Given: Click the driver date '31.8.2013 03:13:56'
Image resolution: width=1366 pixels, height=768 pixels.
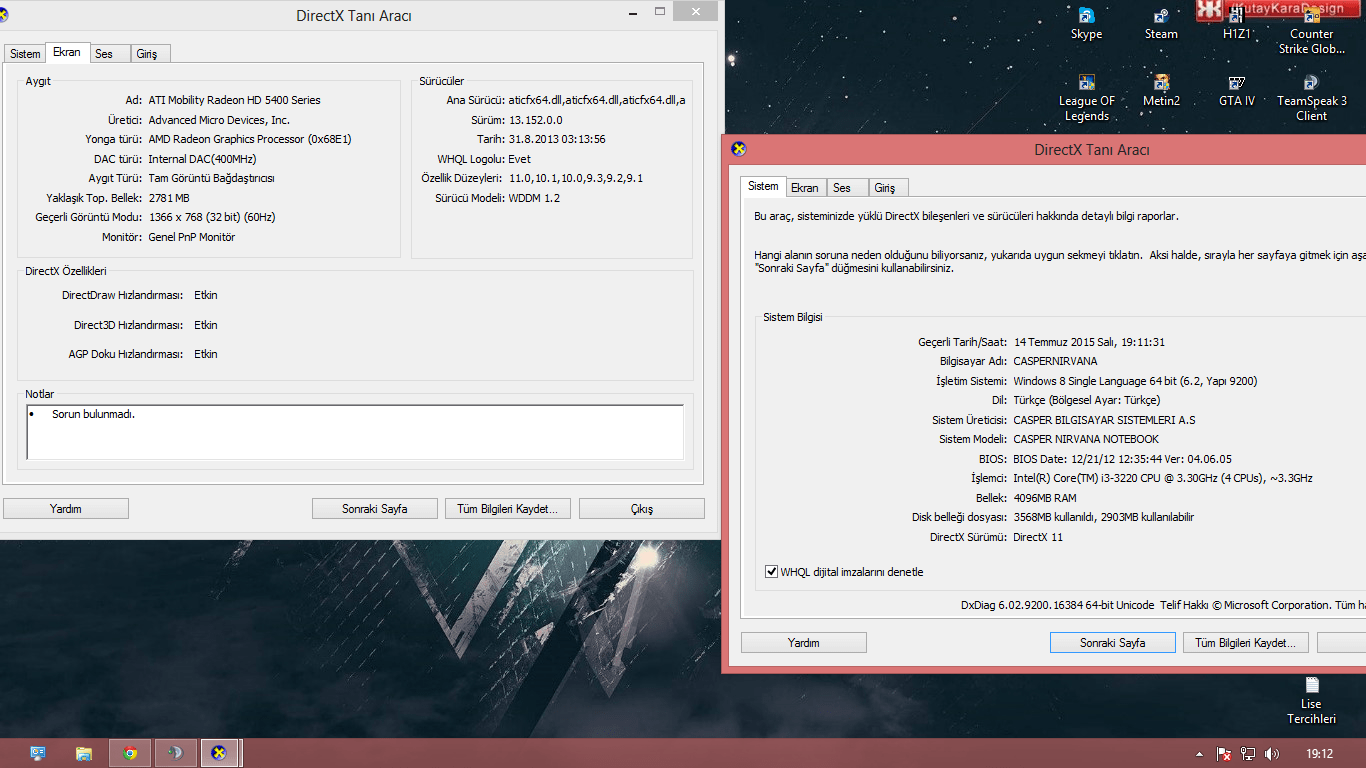Looking at the screenshot, I should click(557, 139).
